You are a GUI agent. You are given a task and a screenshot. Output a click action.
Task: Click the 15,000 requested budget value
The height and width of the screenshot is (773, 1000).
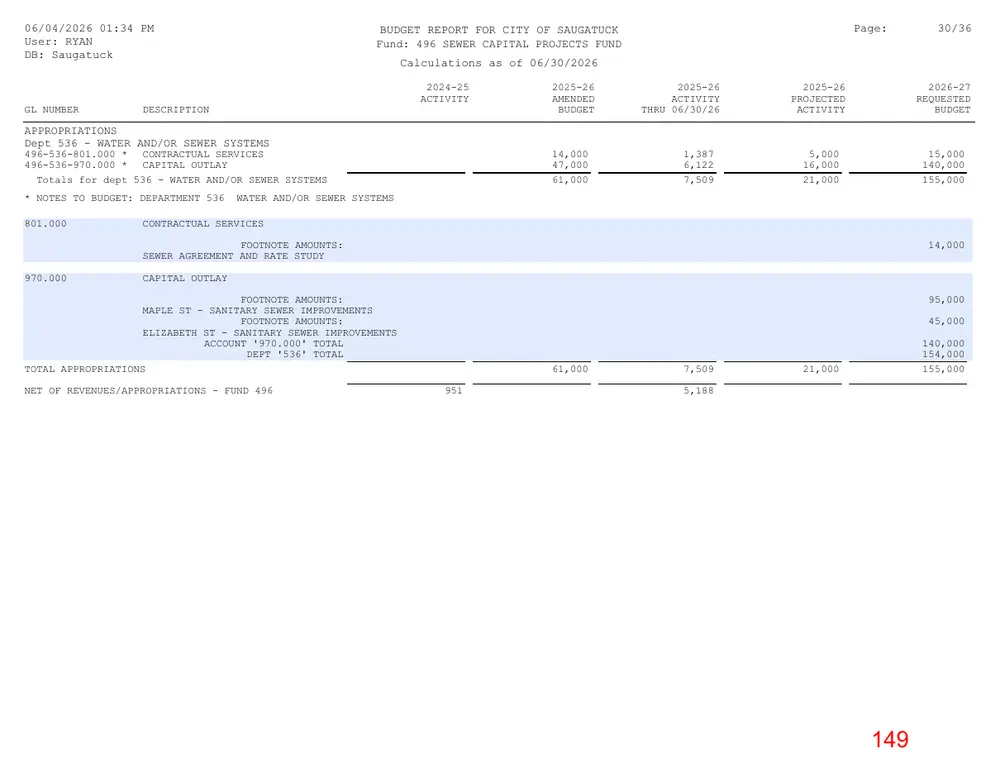(946, 154)
